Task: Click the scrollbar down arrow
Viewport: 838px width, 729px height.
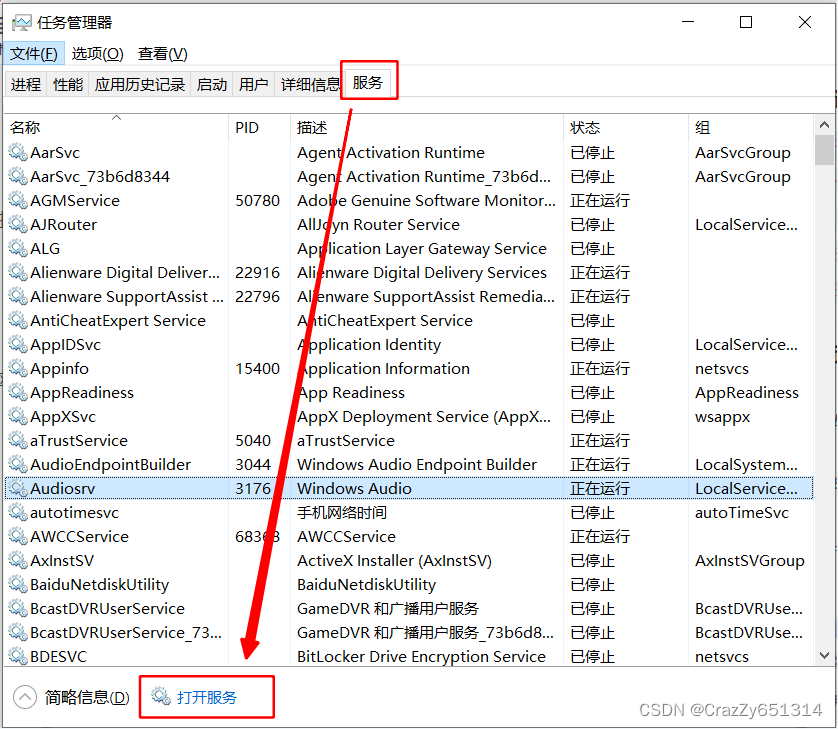Action: pyautogui.click(x=824, y=655)
